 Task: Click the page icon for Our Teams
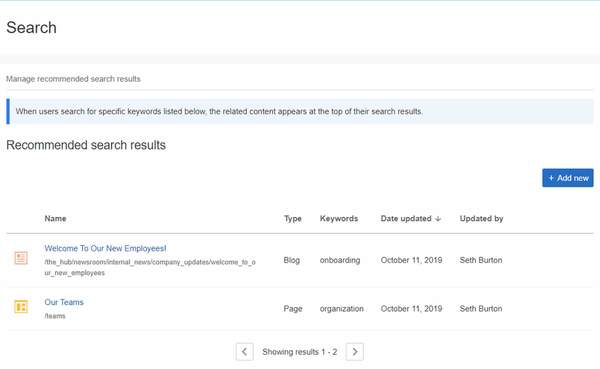21,307
